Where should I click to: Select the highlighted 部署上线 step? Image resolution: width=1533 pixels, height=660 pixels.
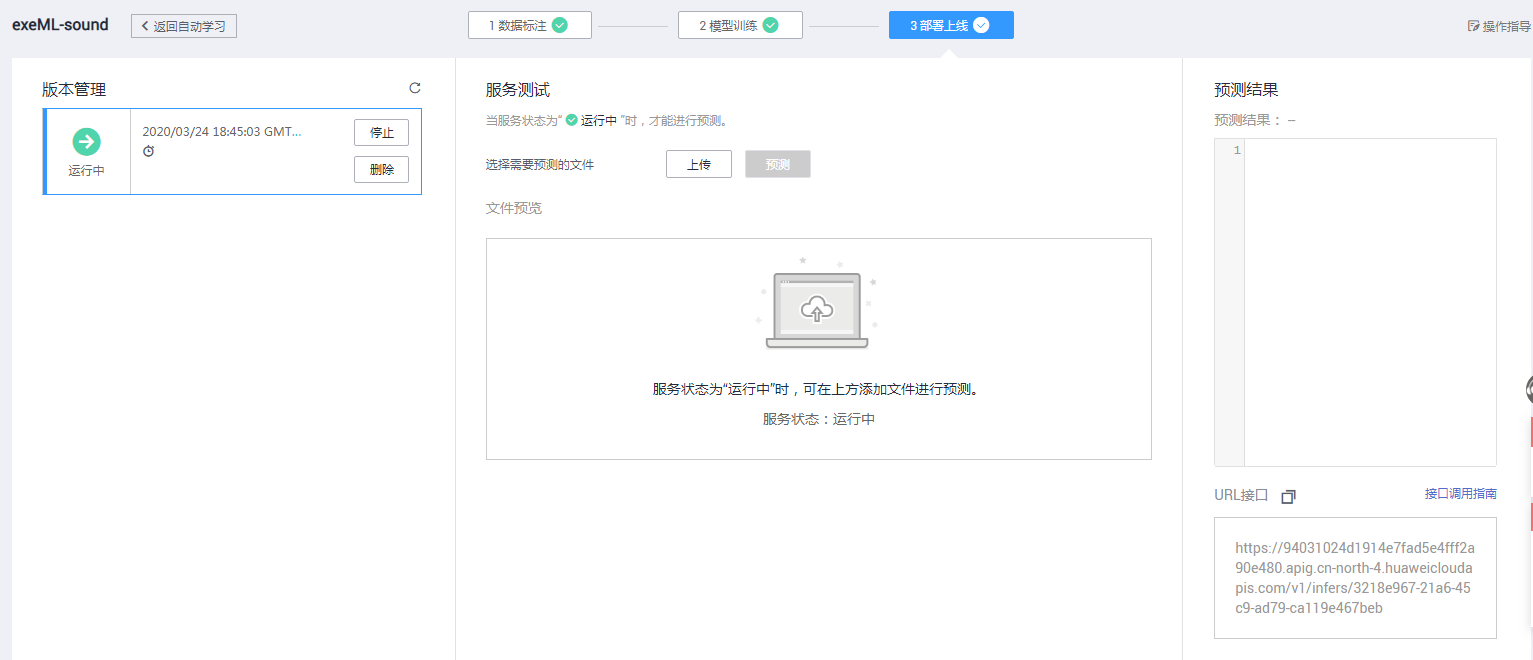[951, 24]
